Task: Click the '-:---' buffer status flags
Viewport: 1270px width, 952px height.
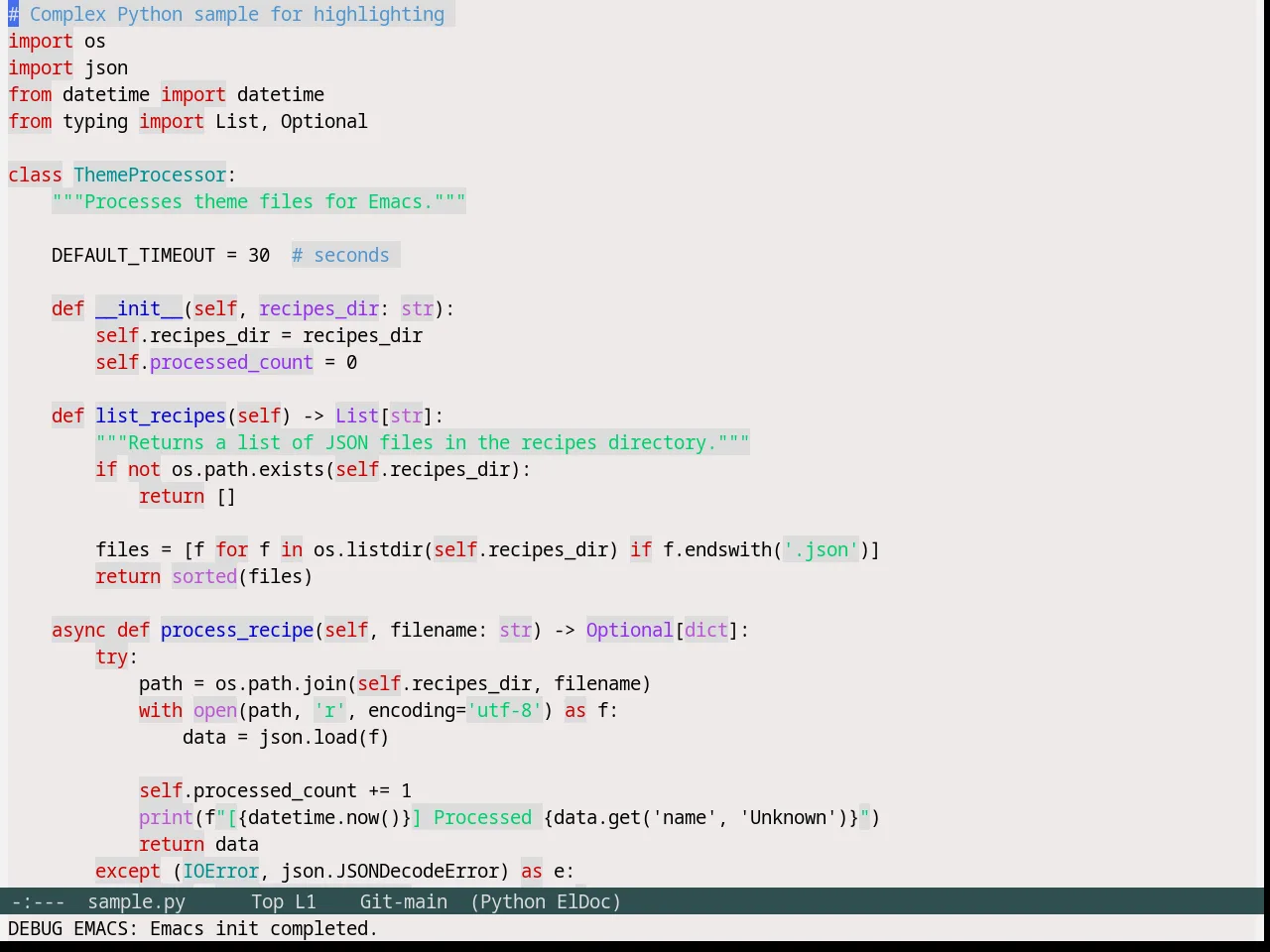Action: [x=38, y=901]
